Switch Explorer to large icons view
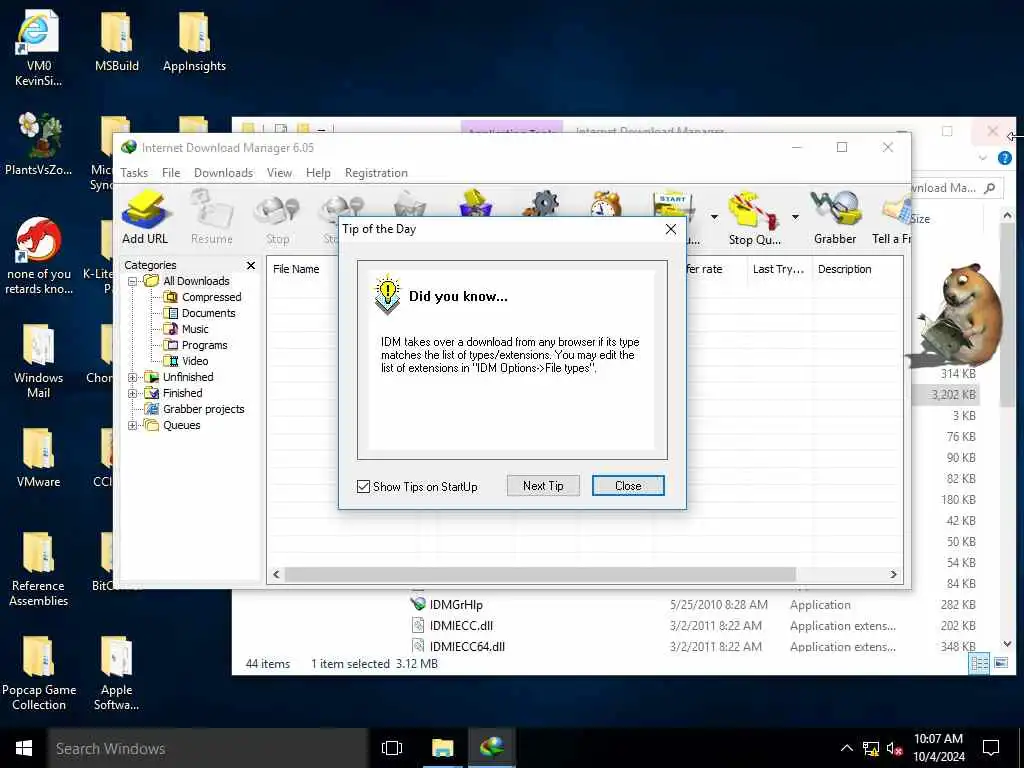Image resolution: width=1024 pixels, height=768 pixels. (1001, 664)
